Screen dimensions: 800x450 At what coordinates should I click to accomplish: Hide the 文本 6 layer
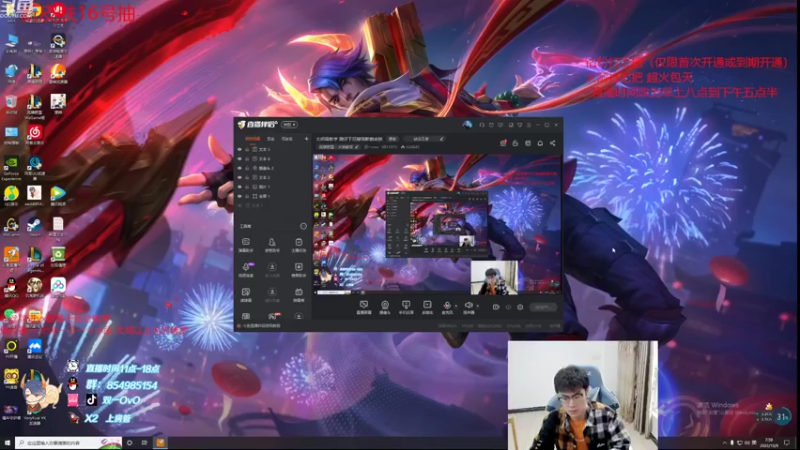[x=240, y=159]
